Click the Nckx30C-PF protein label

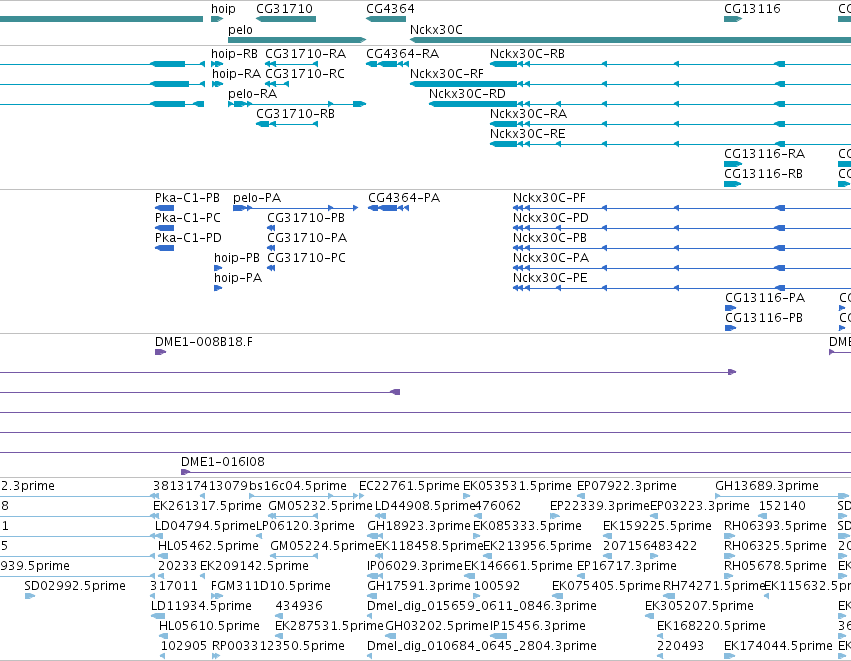[x=549, y=198]
